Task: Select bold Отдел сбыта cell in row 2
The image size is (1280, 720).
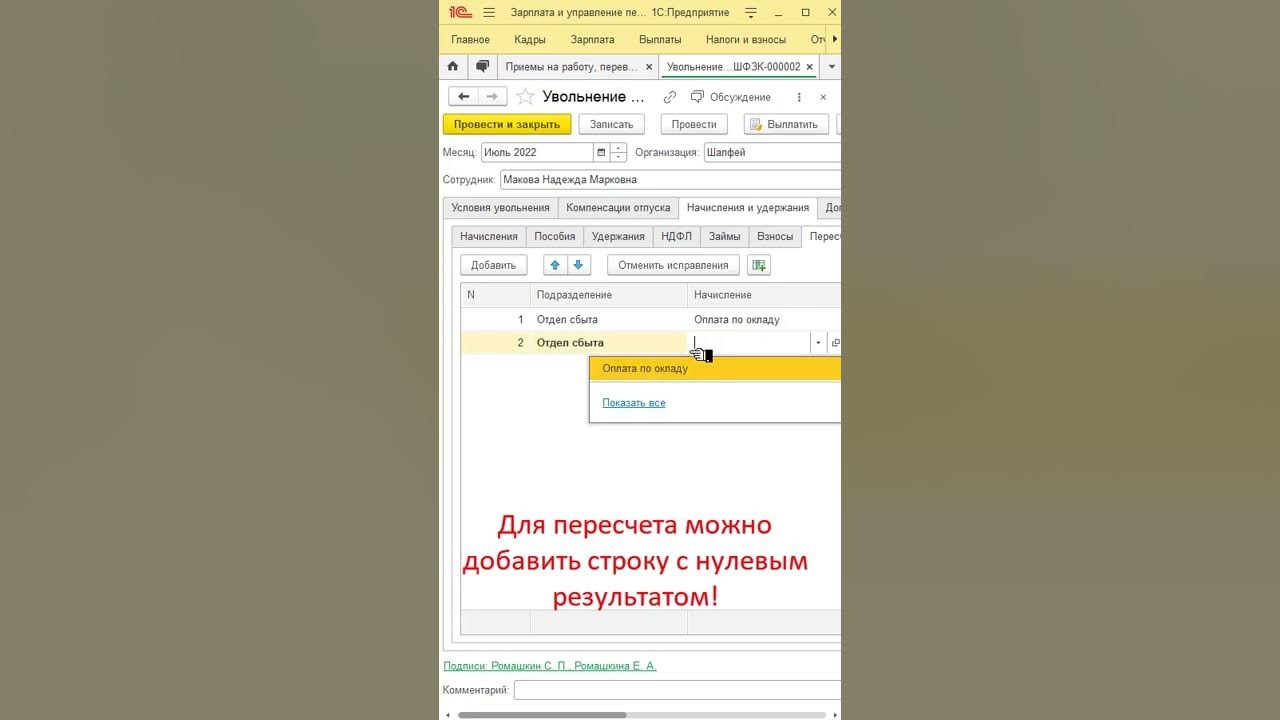Action: click(609, 343)
